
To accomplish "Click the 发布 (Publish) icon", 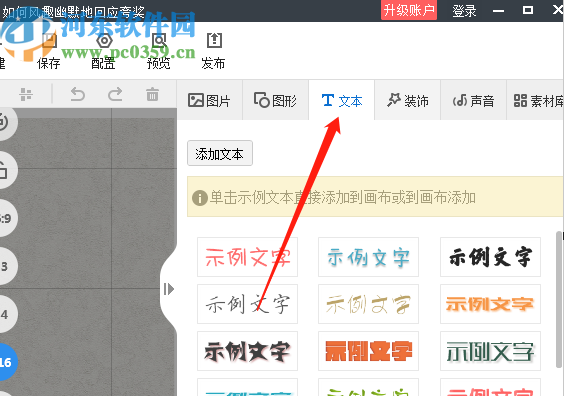I will (x=214, y=41).
